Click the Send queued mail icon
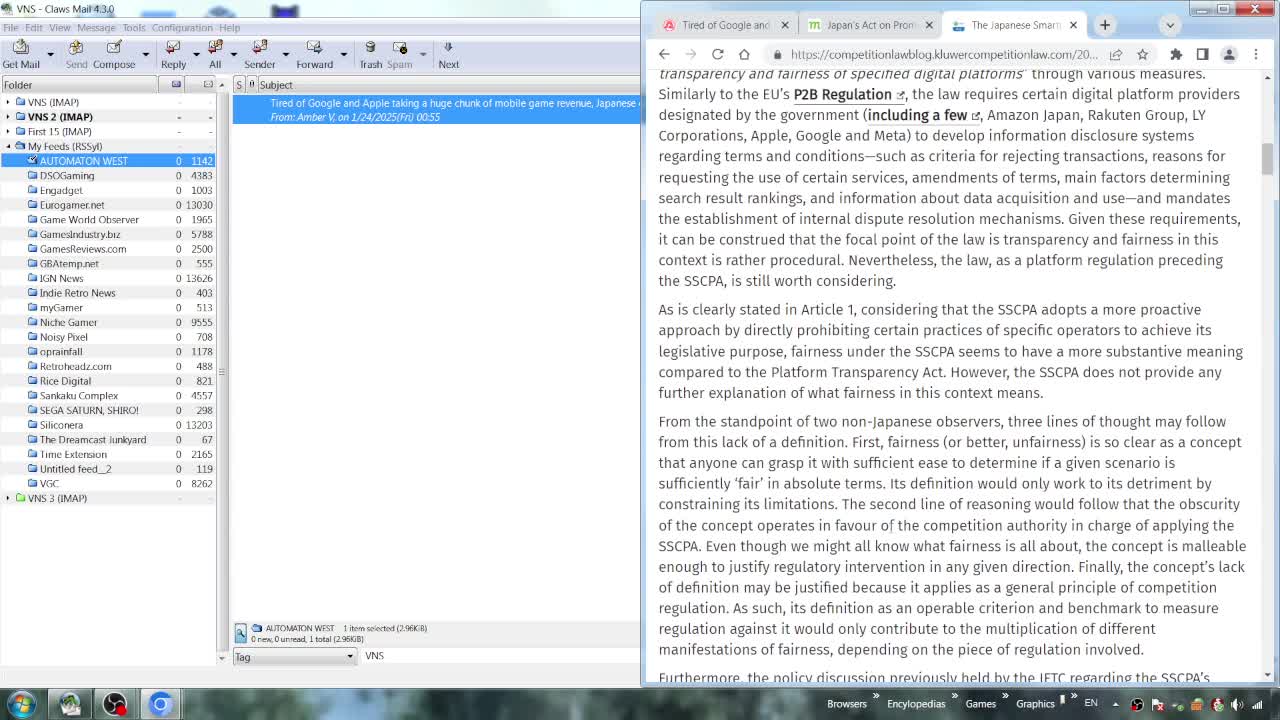Viewport: 1280px width, 720px height. click(x=76, y=48)
